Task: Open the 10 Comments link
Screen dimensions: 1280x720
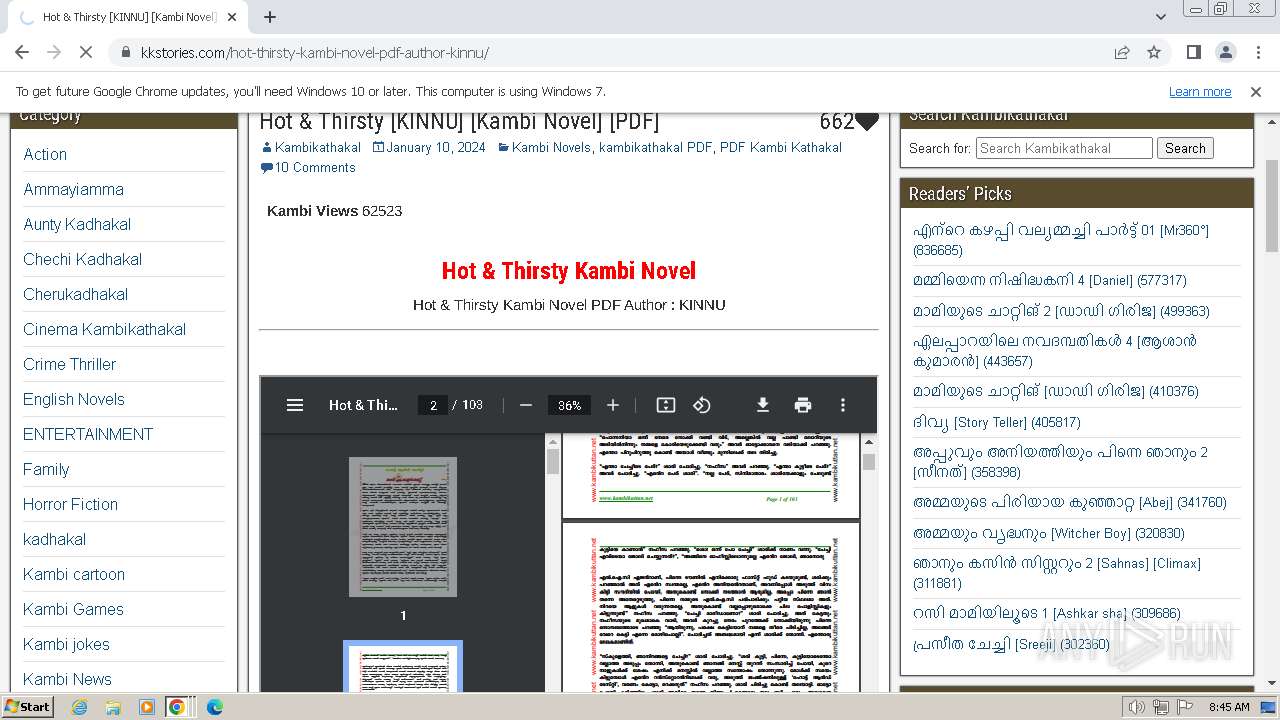Action: (315, 167)
